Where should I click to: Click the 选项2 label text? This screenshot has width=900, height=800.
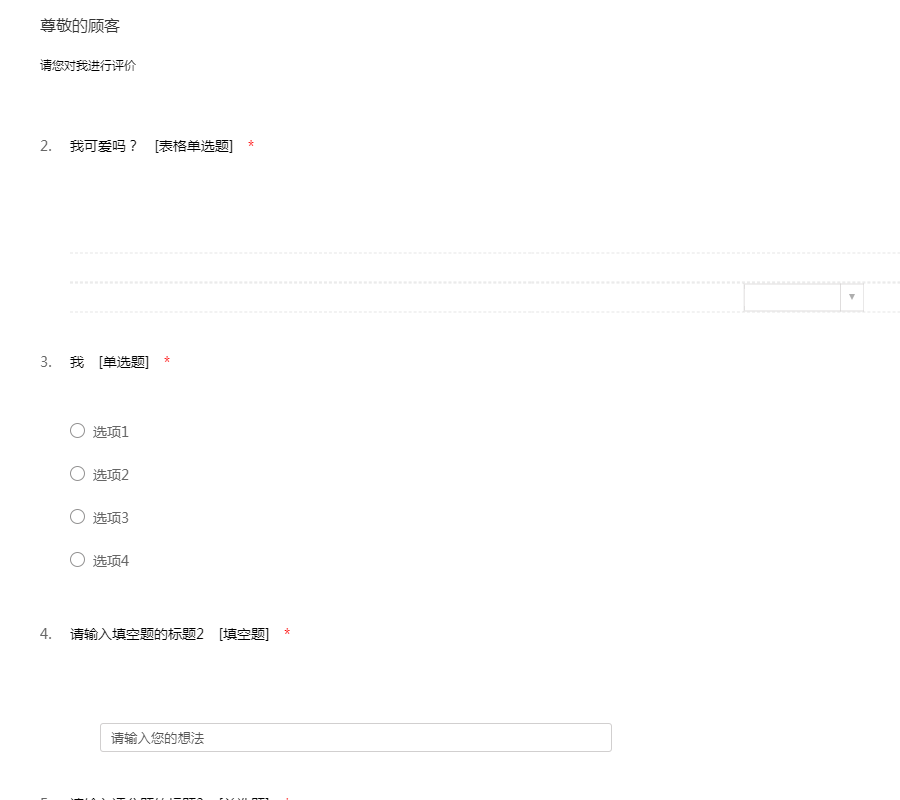click(x=111, y=475)
